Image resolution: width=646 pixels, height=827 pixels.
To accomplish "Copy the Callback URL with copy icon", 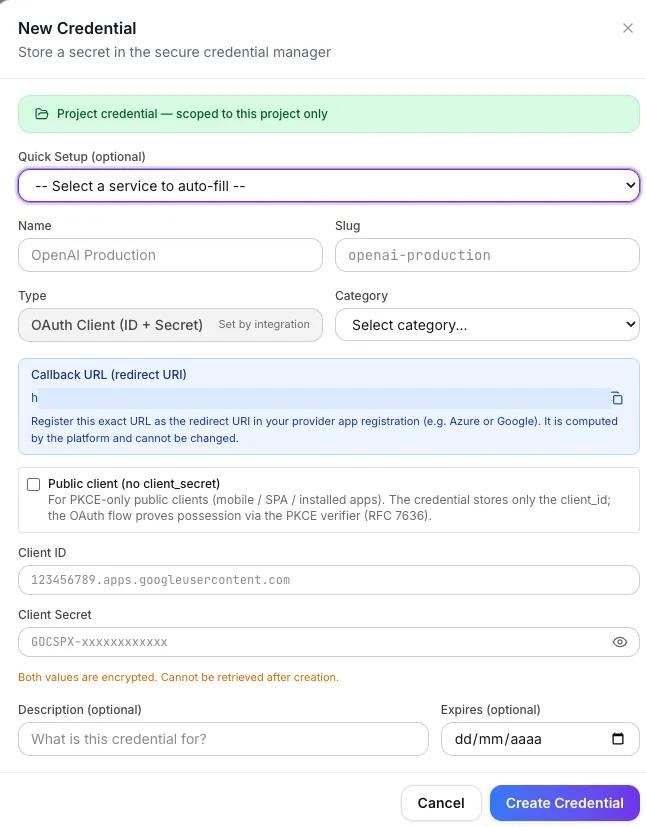I will click(x=617, y=398).
